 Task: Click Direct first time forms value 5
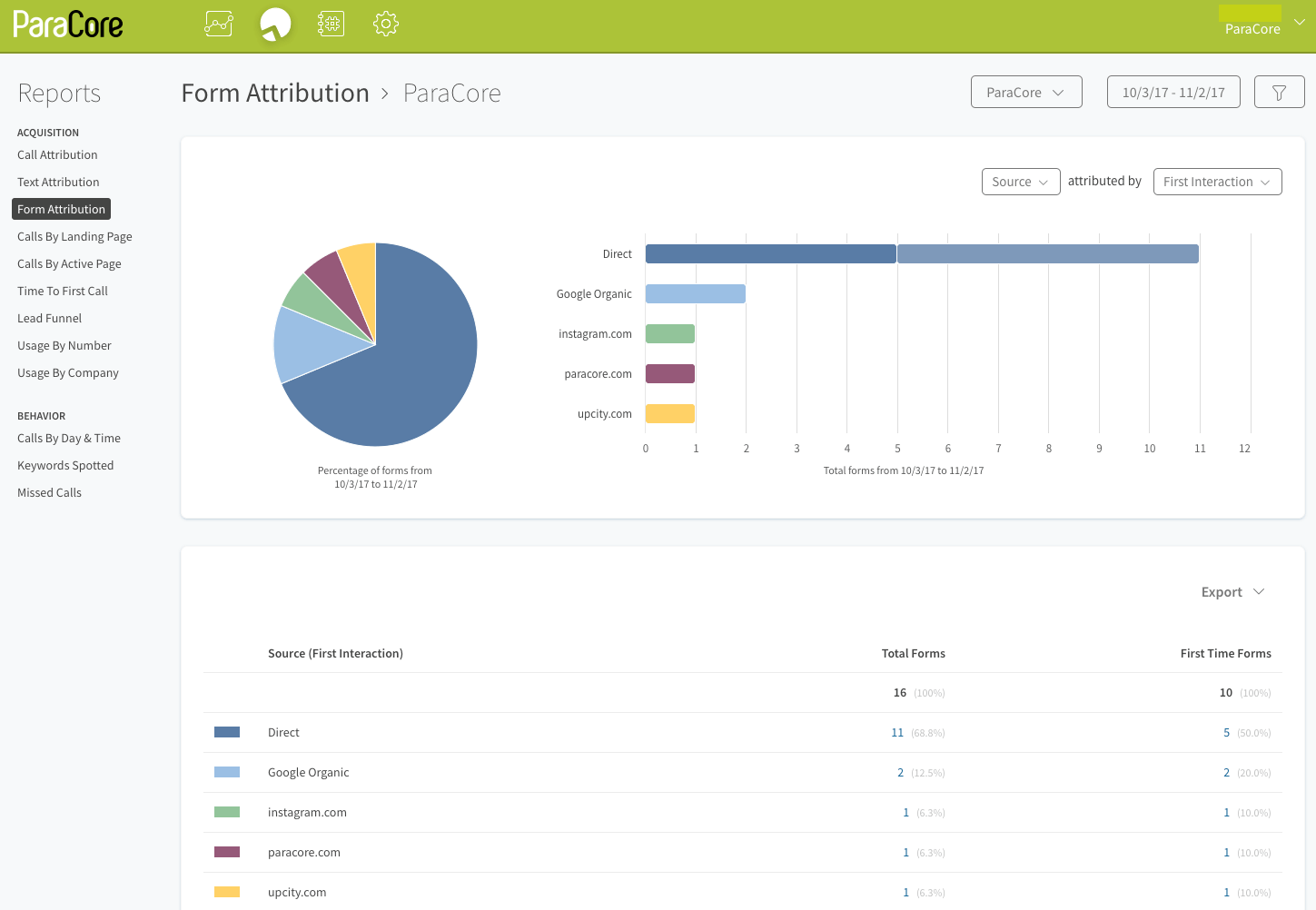coord(1227,733)
